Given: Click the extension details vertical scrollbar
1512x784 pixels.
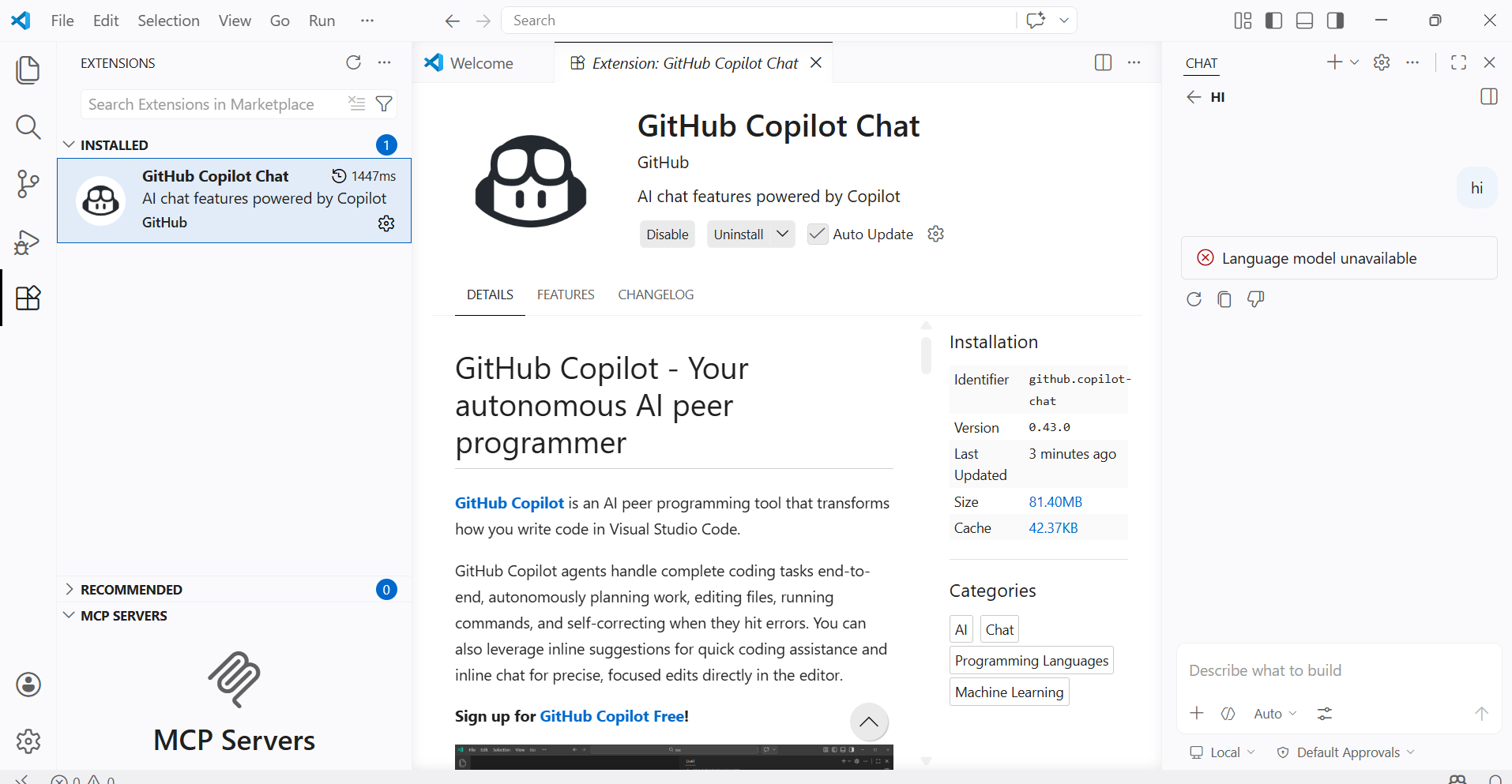Looking at the screenshot, I should tap(927, 354).
